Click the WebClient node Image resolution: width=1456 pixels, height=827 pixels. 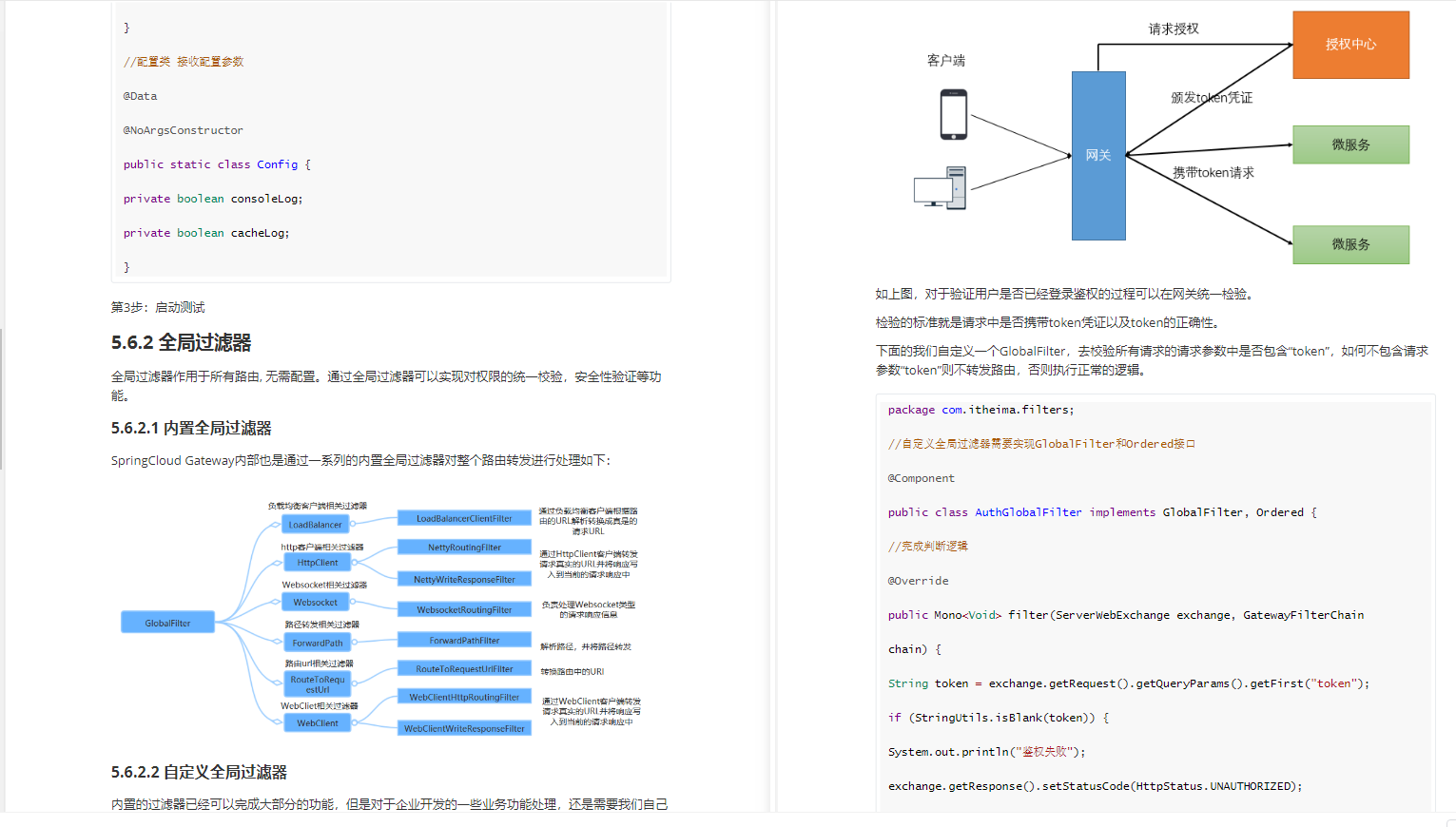[317, 722]
